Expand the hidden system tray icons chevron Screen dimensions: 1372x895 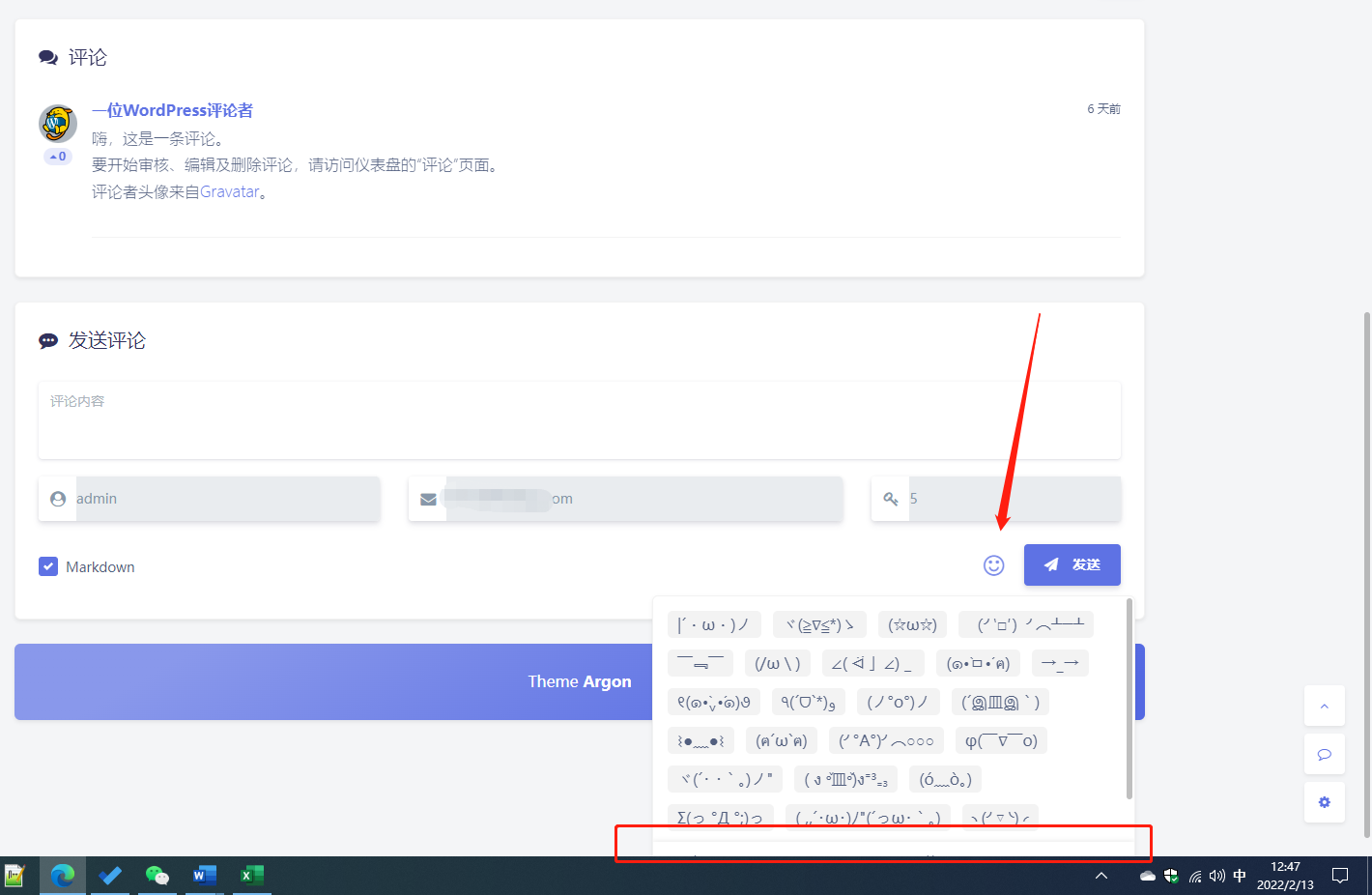tap(1101, 876)
